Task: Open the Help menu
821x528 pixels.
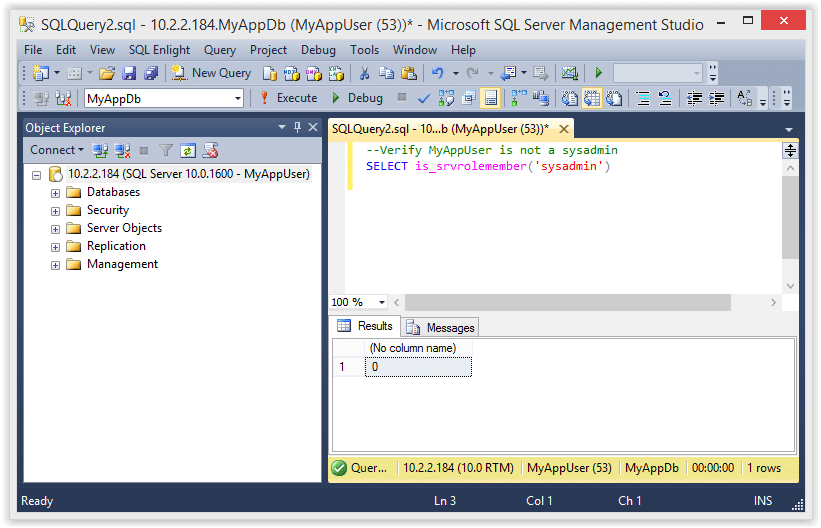Action: click(x=463, y=50)
